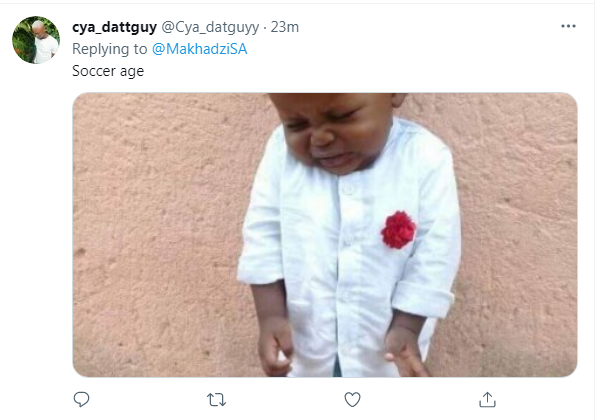
Task: Click the red flower on the shirt in the photo
Action: pos(398,230)
